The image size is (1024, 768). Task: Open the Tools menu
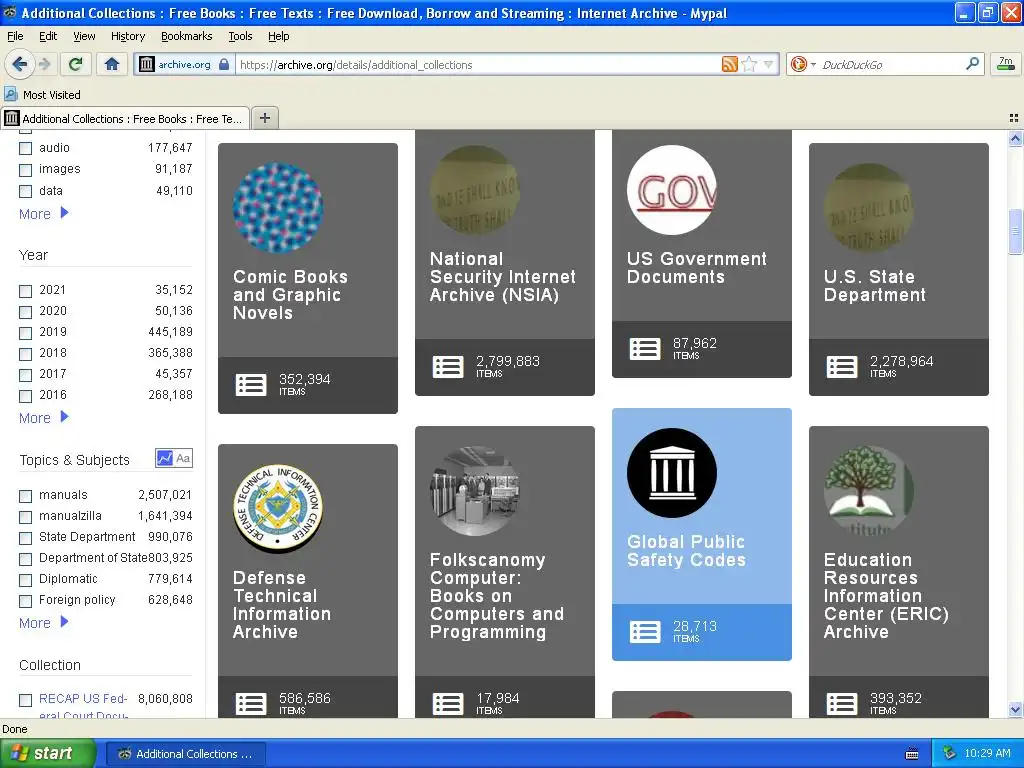click(x=240, y=36)
